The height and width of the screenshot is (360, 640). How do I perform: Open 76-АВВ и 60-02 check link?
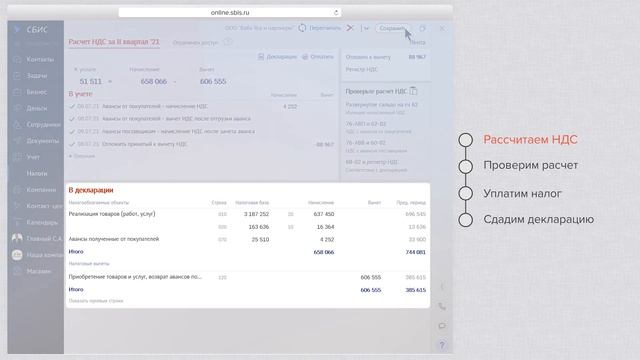(366, 143)
